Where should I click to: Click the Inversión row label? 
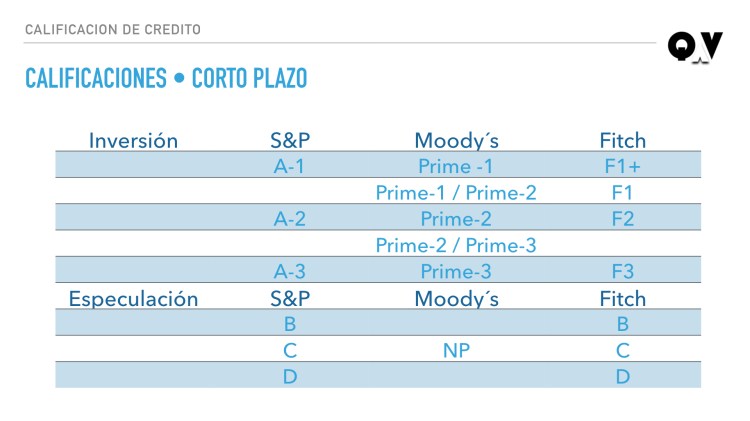coord(133,141)
